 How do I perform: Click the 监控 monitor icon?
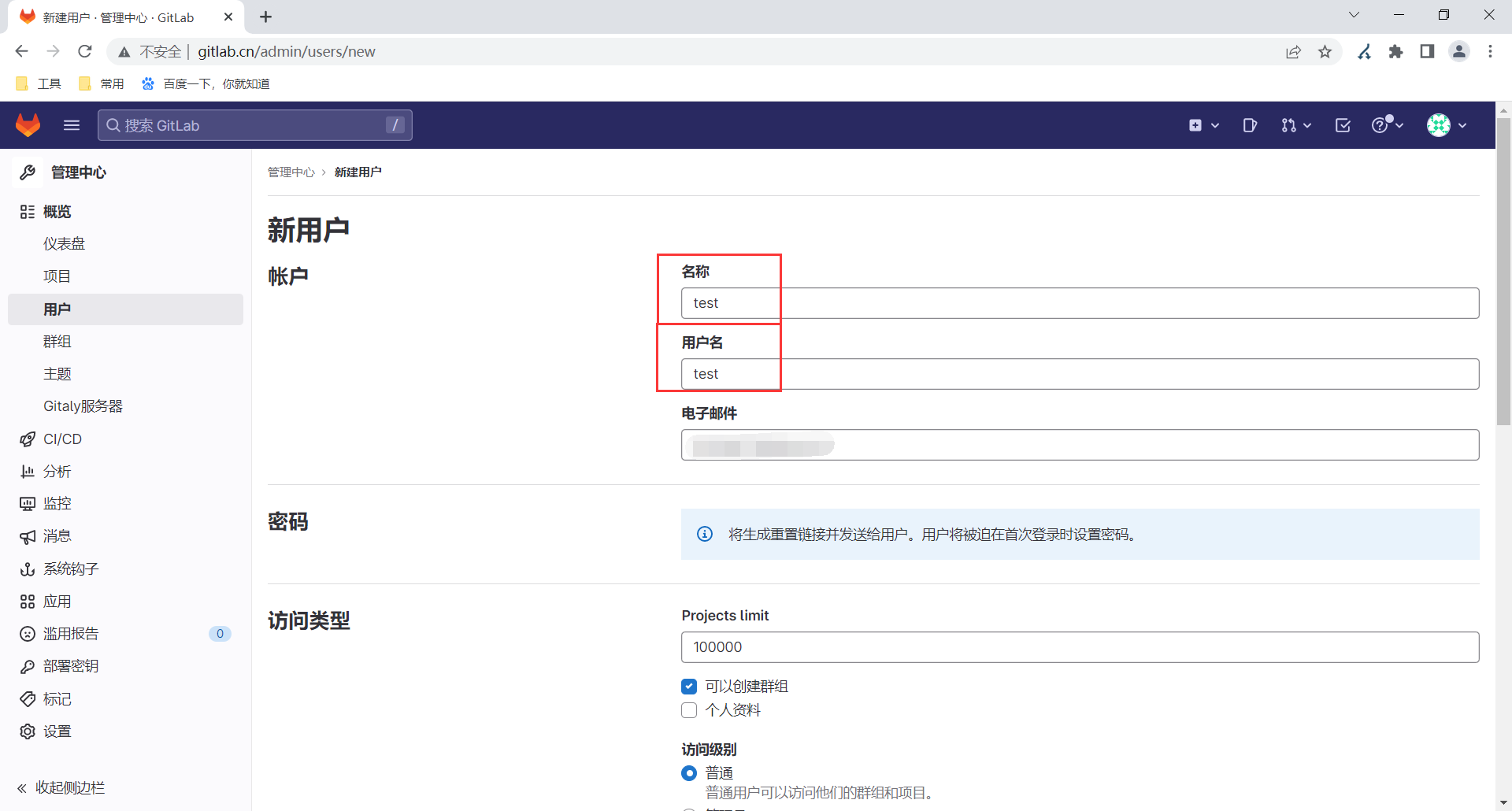click(28, 504)
